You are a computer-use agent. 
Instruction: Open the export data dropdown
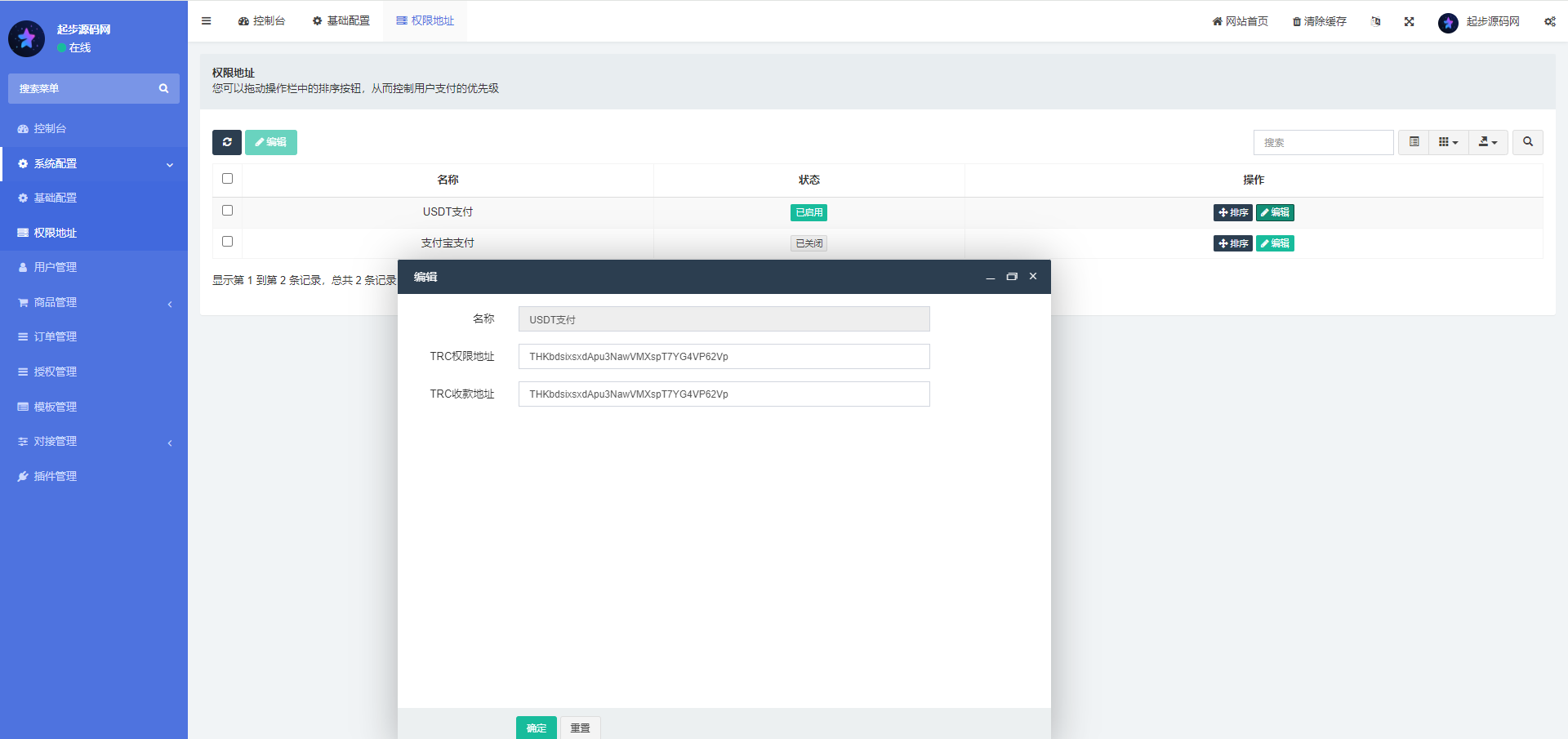[1487, 142]
